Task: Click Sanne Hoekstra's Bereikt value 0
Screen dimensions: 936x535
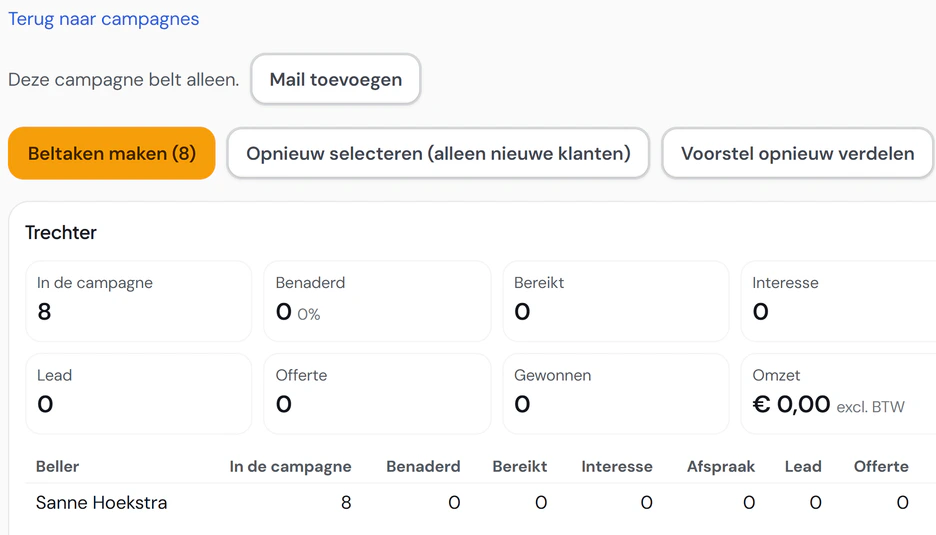Action: pos(541,503)
